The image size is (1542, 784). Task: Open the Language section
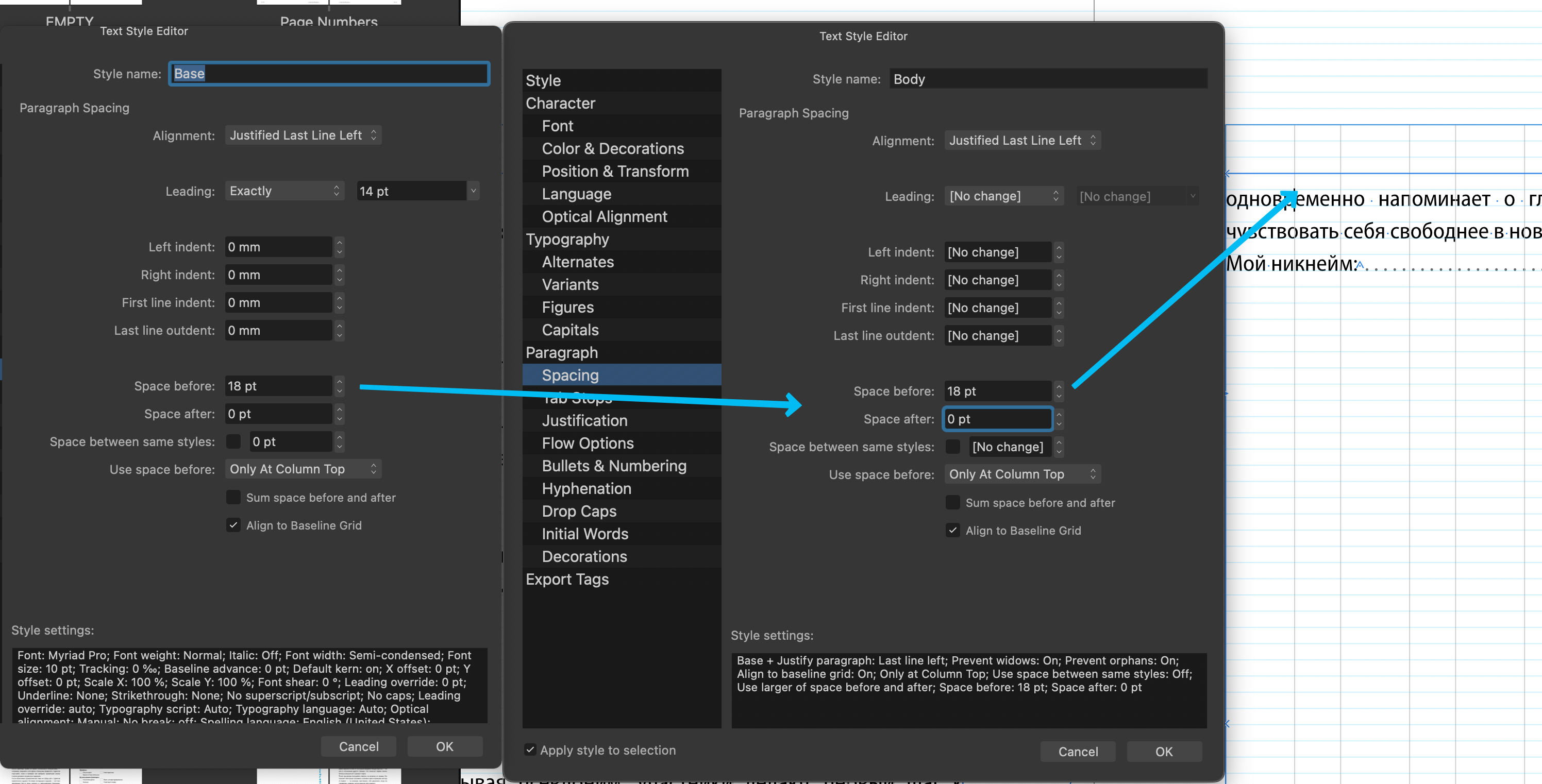tap(622, 194)
